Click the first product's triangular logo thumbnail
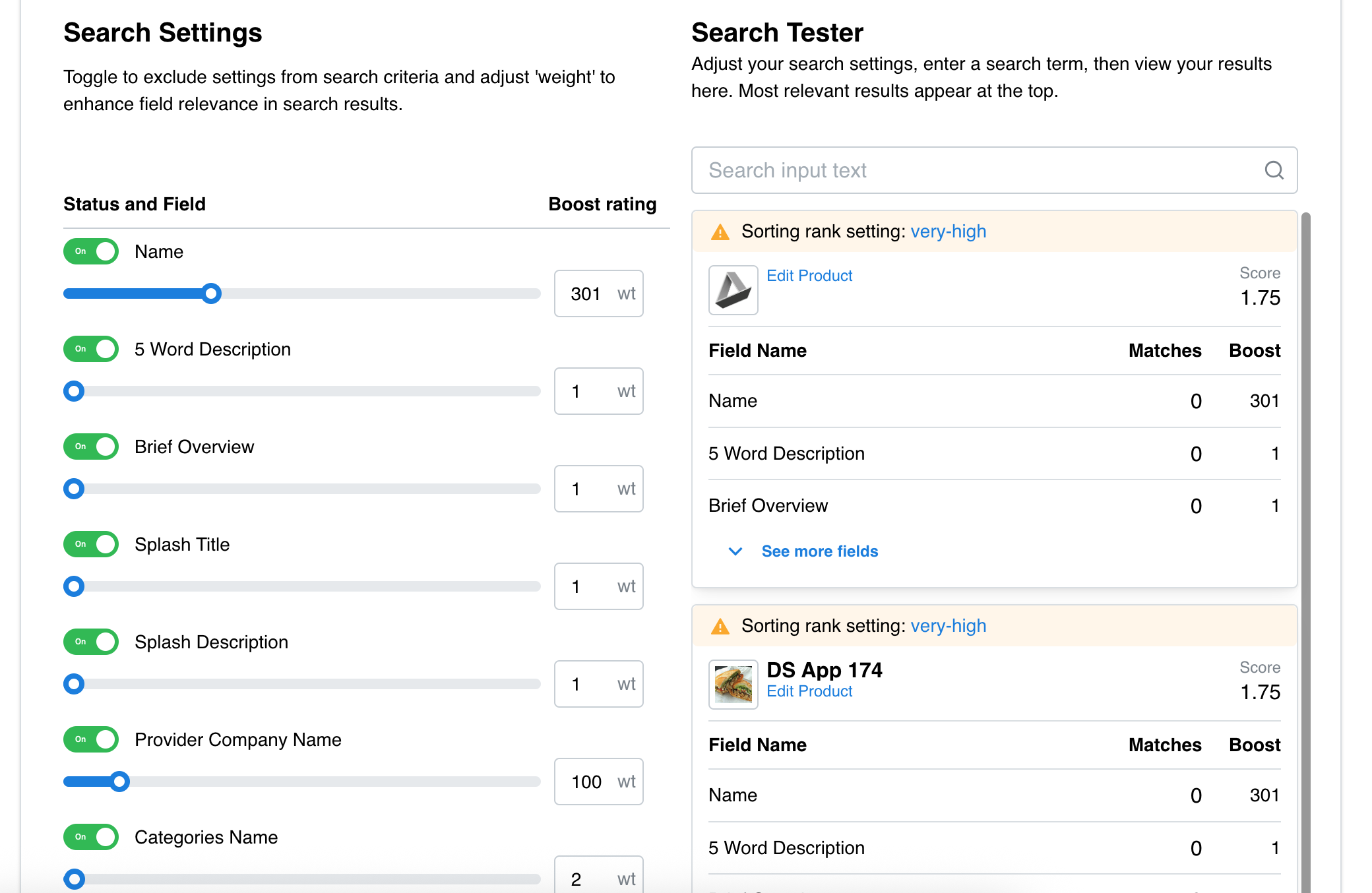1372x893 pixels. pos(733,290)
